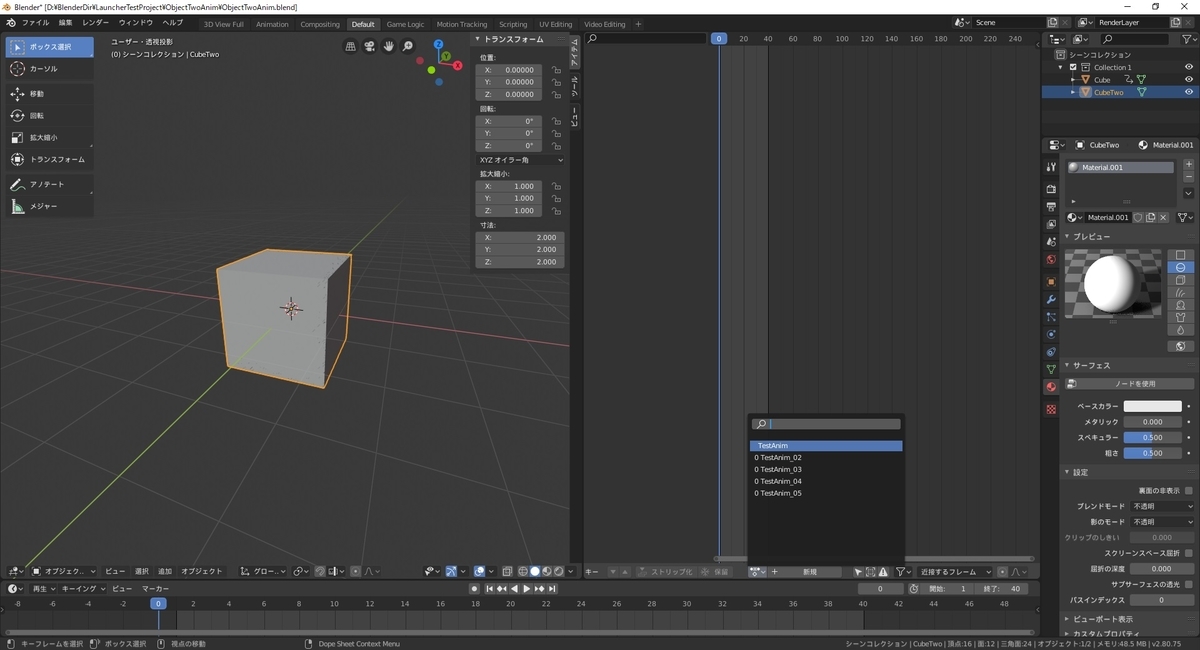Click the pan hand icon in viewport
This screenshot has height=650, width=1200.
click(388, 46)
